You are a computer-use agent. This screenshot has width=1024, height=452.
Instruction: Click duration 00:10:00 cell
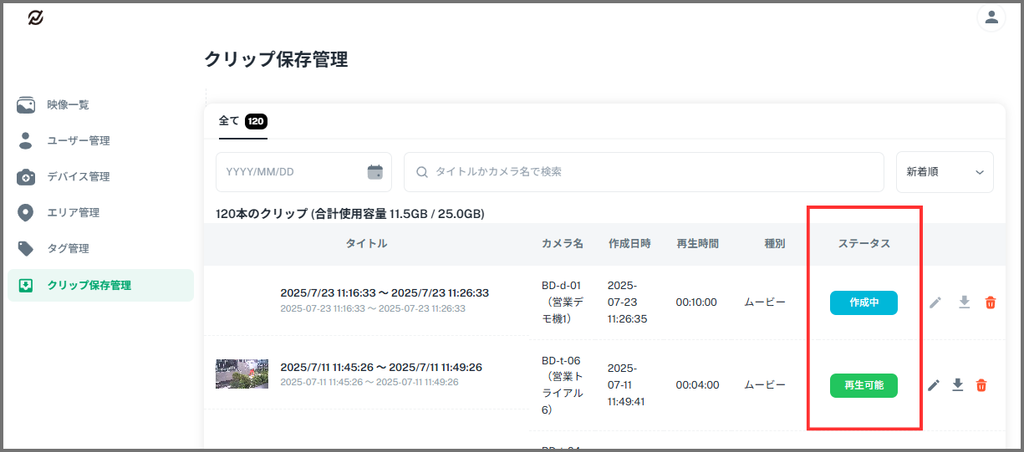(696, 302)
